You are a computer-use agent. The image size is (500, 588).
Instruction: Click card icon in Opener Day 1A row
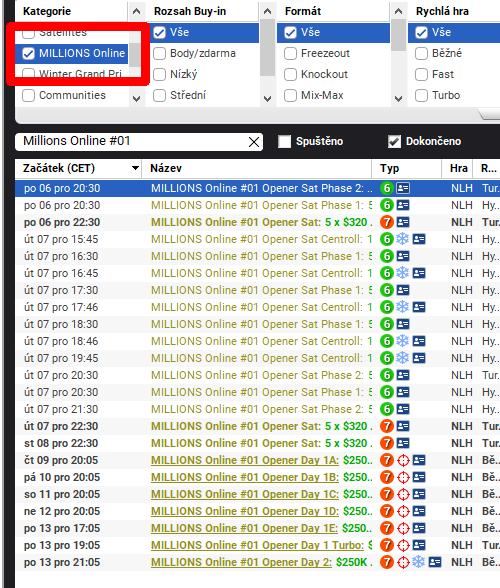(x=419, y=460)
